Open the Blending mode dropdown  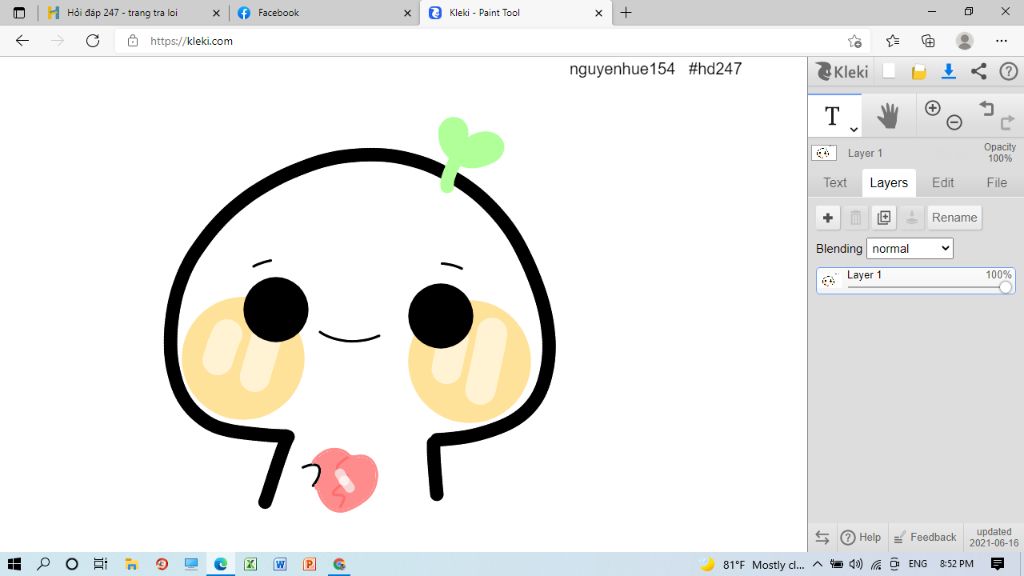coord(910,248)
